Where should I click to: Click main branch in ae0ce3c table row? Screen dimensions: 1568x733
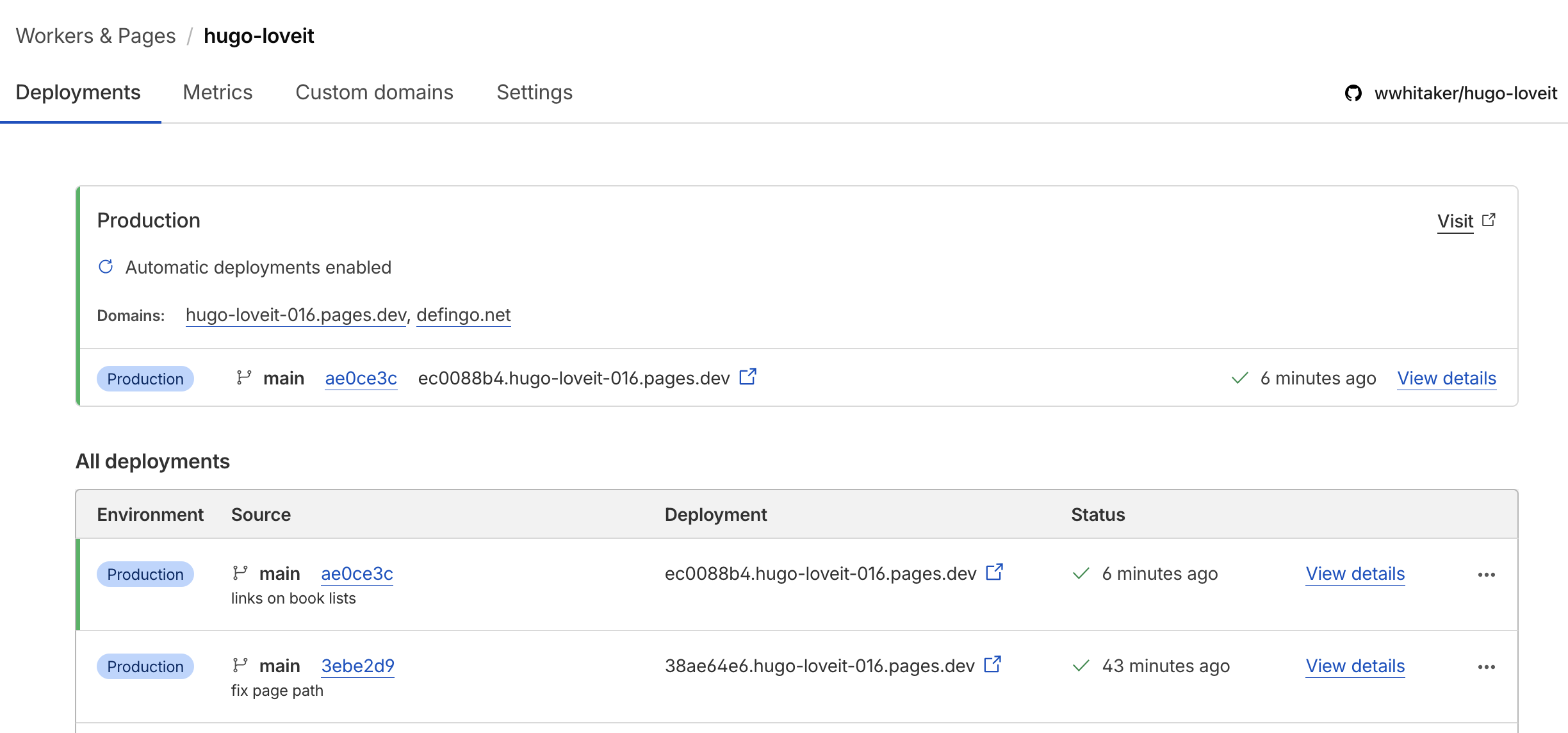(x=280, y=574)
